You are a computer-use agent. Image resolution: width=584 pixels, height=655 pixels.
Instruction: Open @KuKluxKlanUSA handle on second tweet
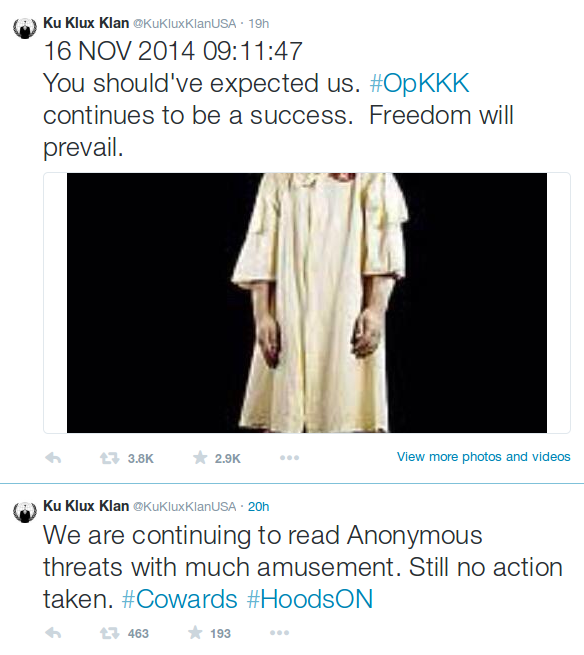pos(185,507)
